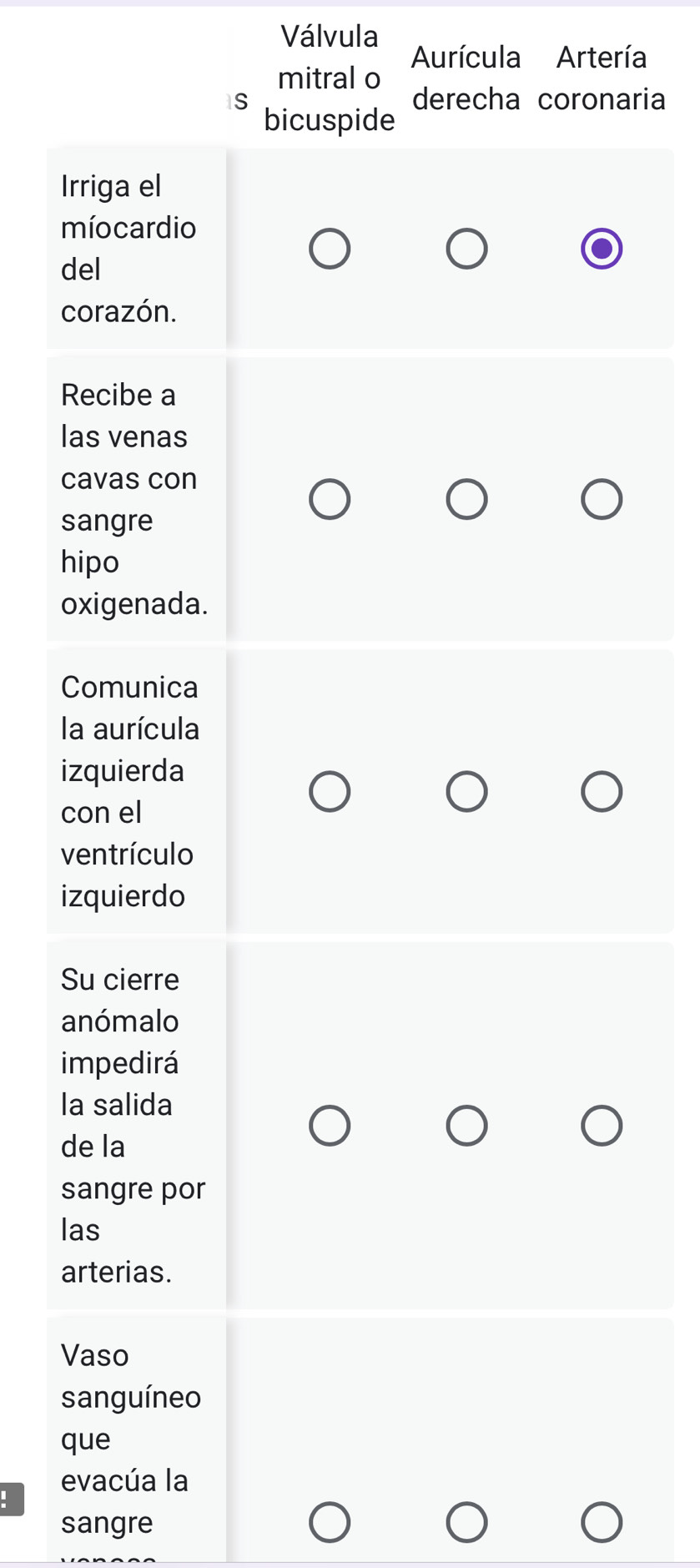Pick Artería coronaria for 'Su cierre anómalo' row
Viewport: 700px width, 1568px height.
pos(602,1126)
